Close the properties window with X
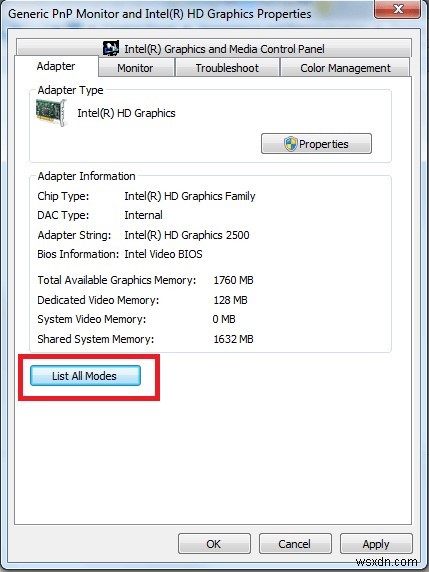This screenshot has height=572, width=429. (x=398, y=9)
